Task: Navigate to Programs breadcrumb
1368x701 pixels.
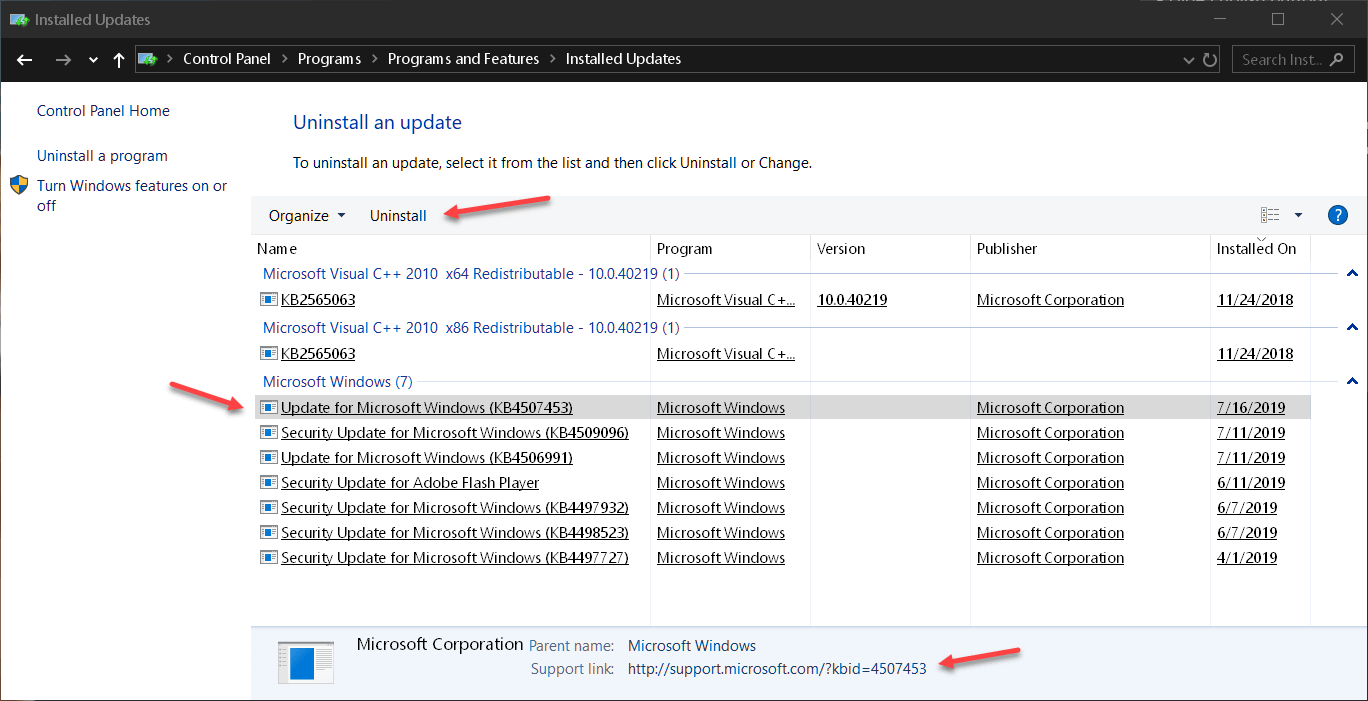Action: 329,59
